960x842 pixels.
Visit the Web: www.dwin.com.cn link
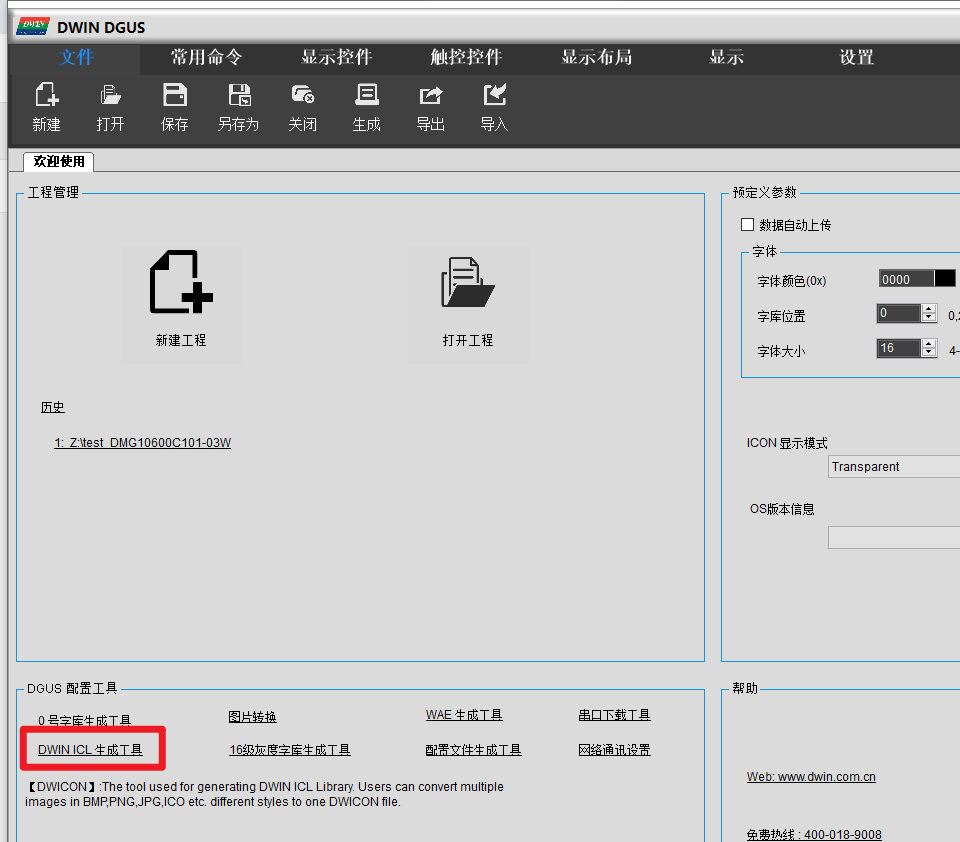tap(811, 776)
